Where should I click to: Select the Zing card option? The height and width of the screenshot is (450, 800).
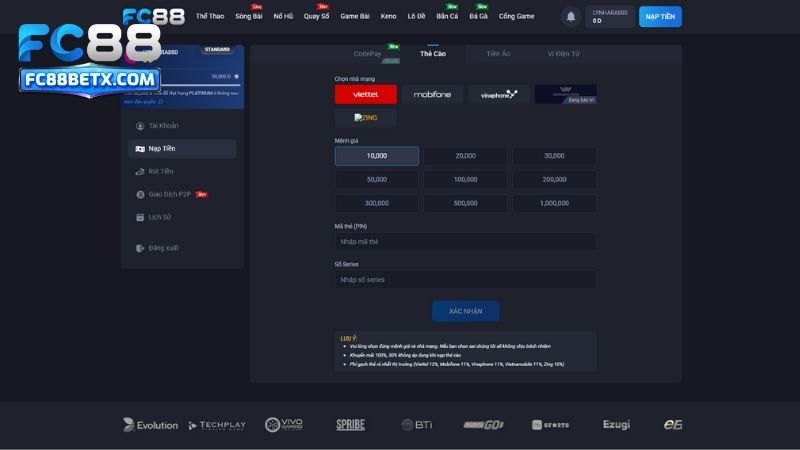click(366, 118)
